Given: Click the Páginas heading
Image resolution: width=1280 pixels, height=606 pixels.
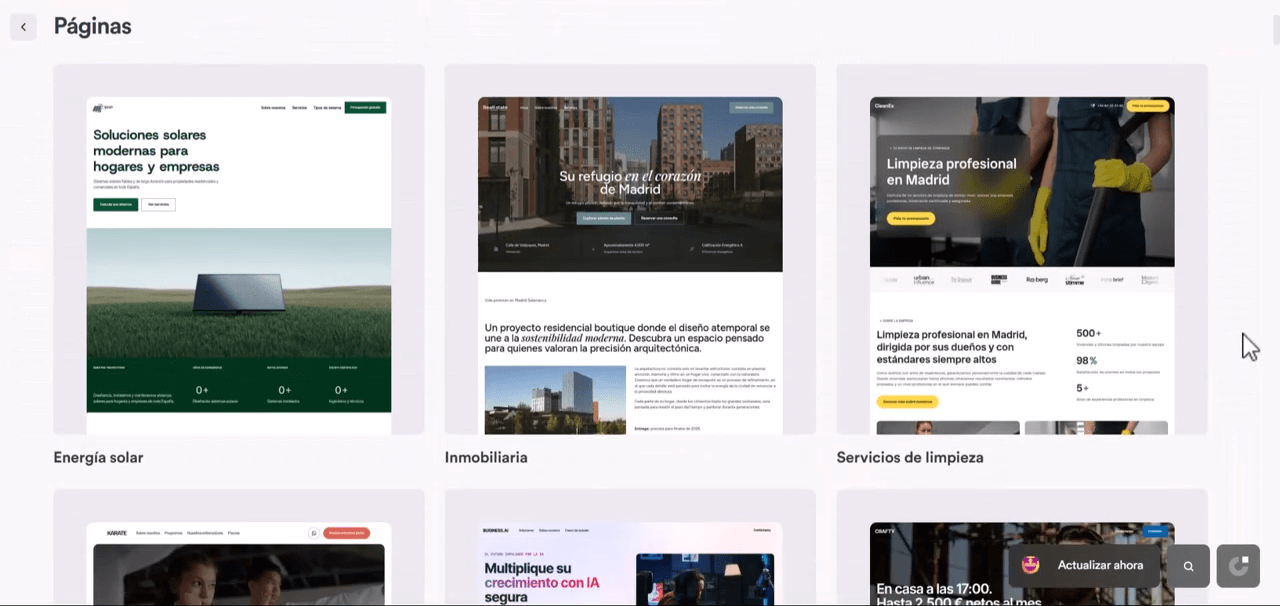Looking at the screenshot, I should (92, 26).
